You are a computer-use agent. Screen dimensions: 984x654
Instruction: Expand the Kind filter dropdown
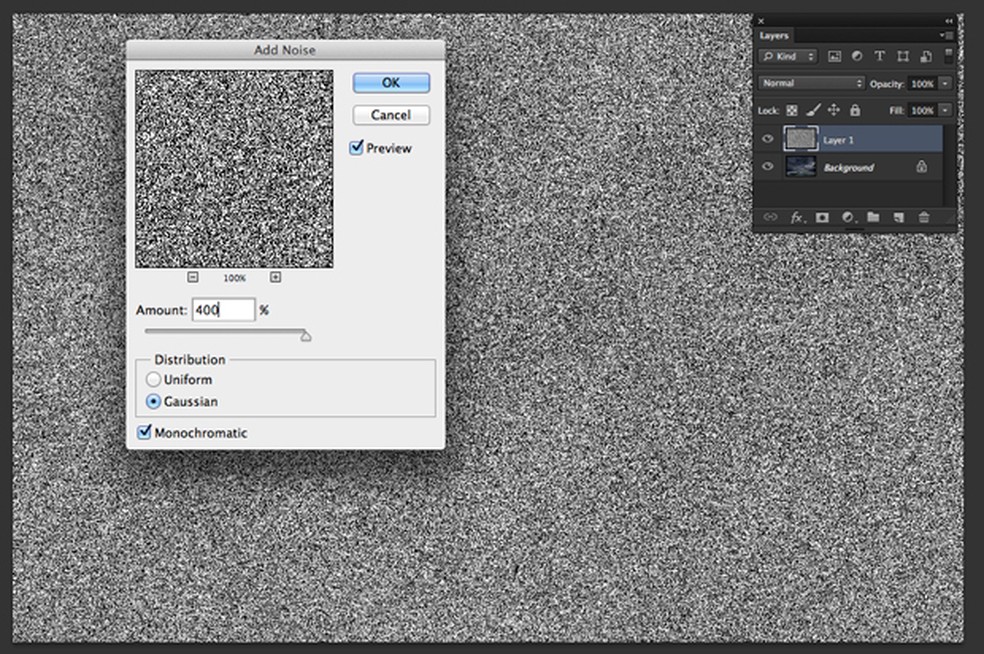(788, 57)
